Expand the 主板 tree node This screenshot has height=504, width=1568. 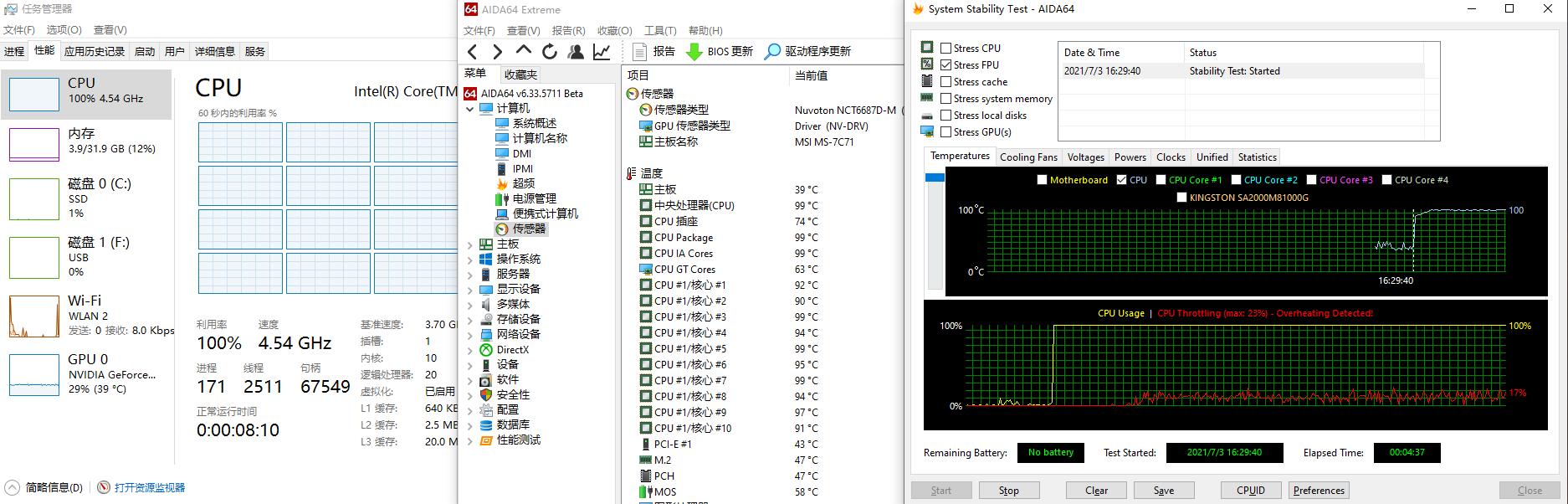[469, 244]
